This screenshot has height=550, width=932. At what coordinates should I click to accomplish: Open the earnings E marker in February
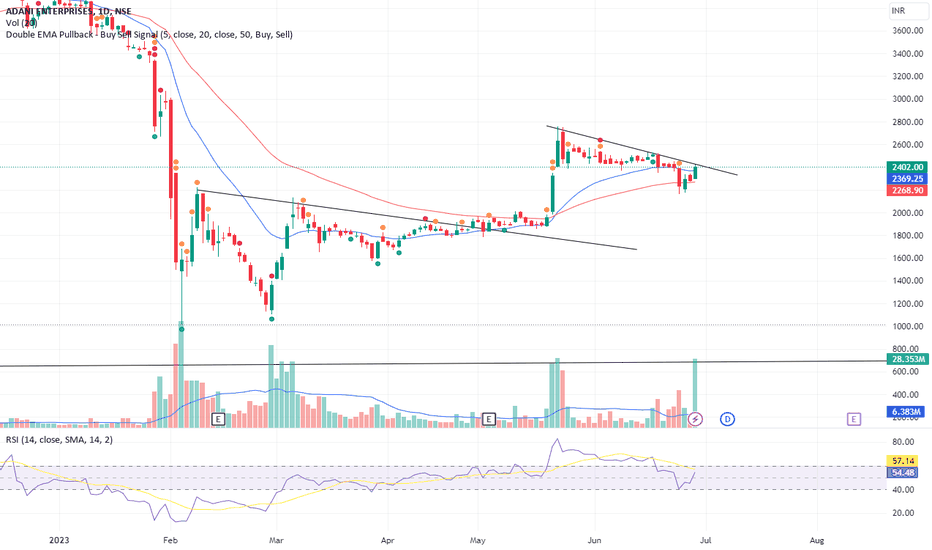point(218,419)
